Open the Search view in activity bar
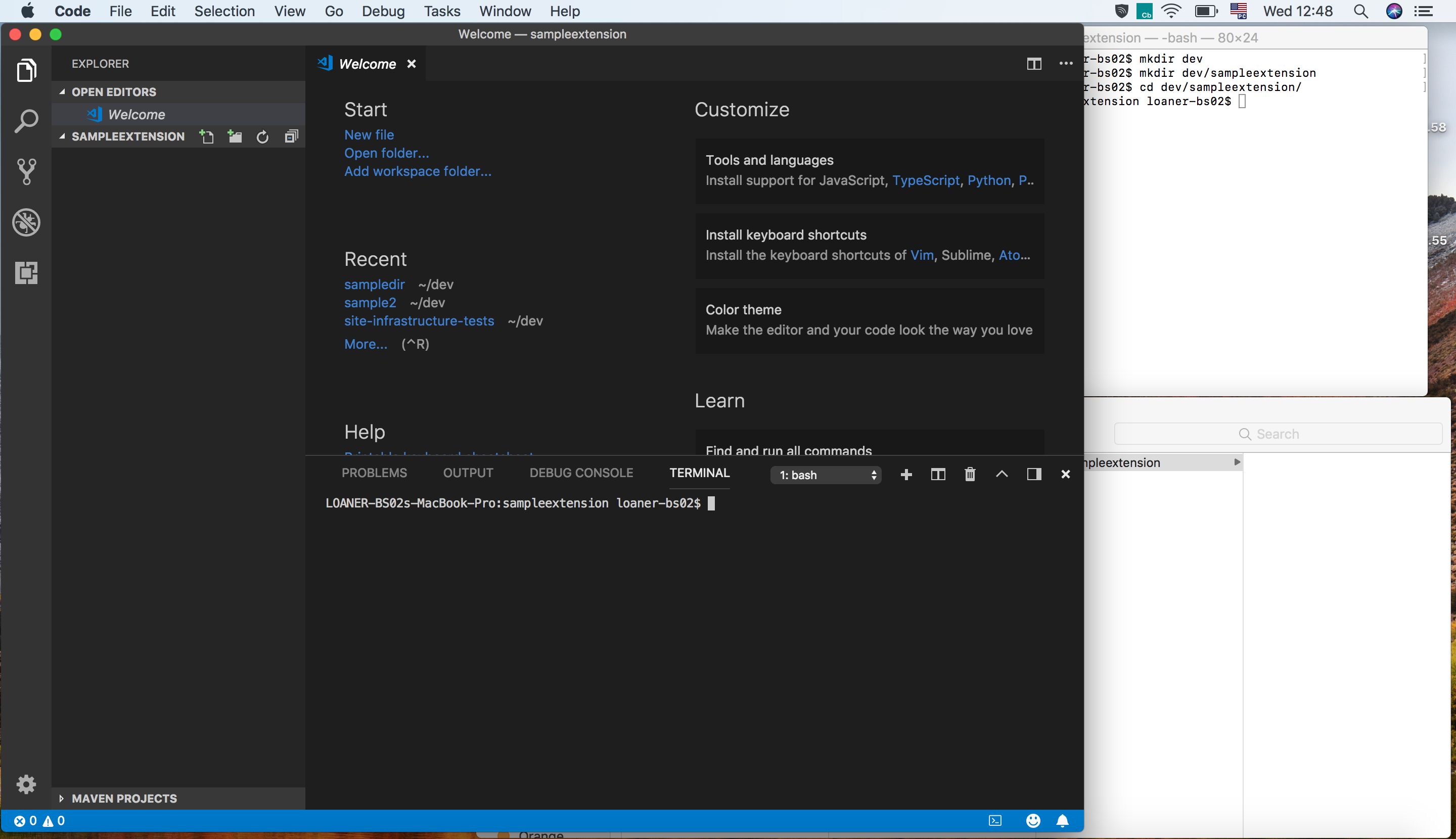This screenshot has height=839, width=1456. point(26,122)
